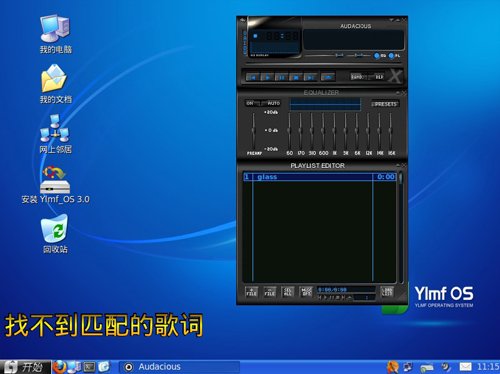Open Firefox from the taskbar
500x374 pixels.
59,367
